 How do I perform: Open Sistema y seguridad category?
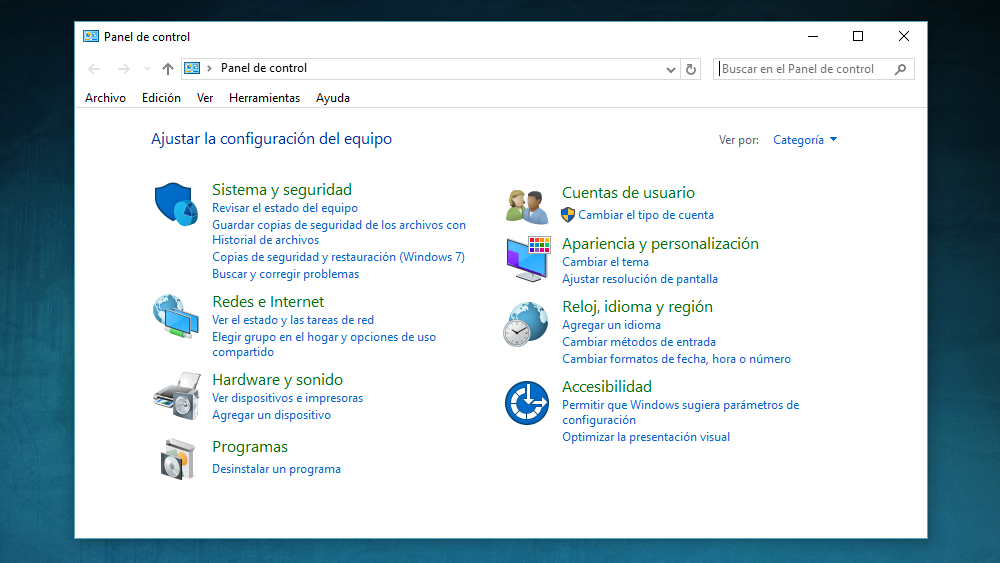click(x=282, y=189)
